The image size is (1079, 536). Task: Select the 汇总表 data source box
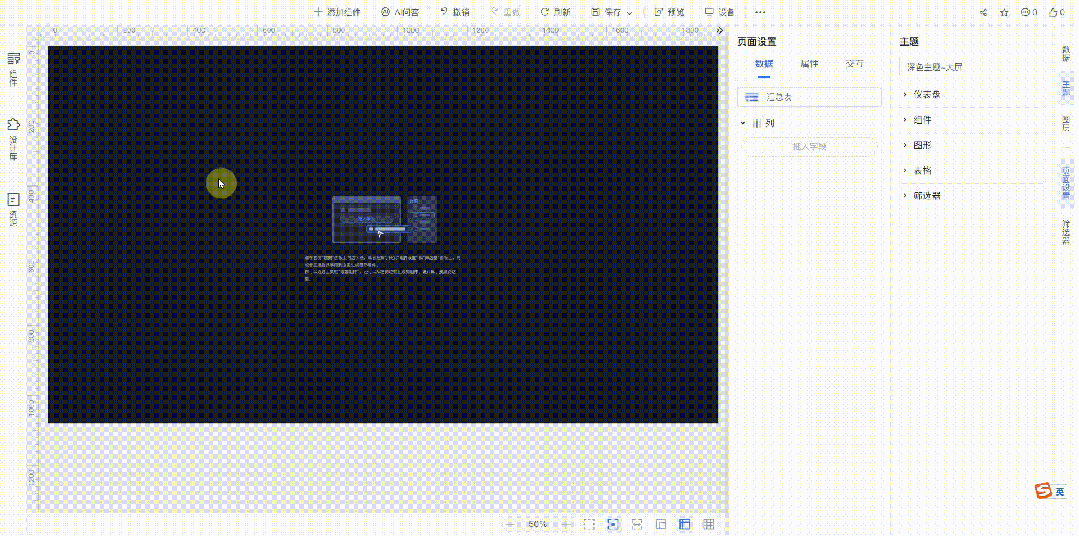point(809,97)
